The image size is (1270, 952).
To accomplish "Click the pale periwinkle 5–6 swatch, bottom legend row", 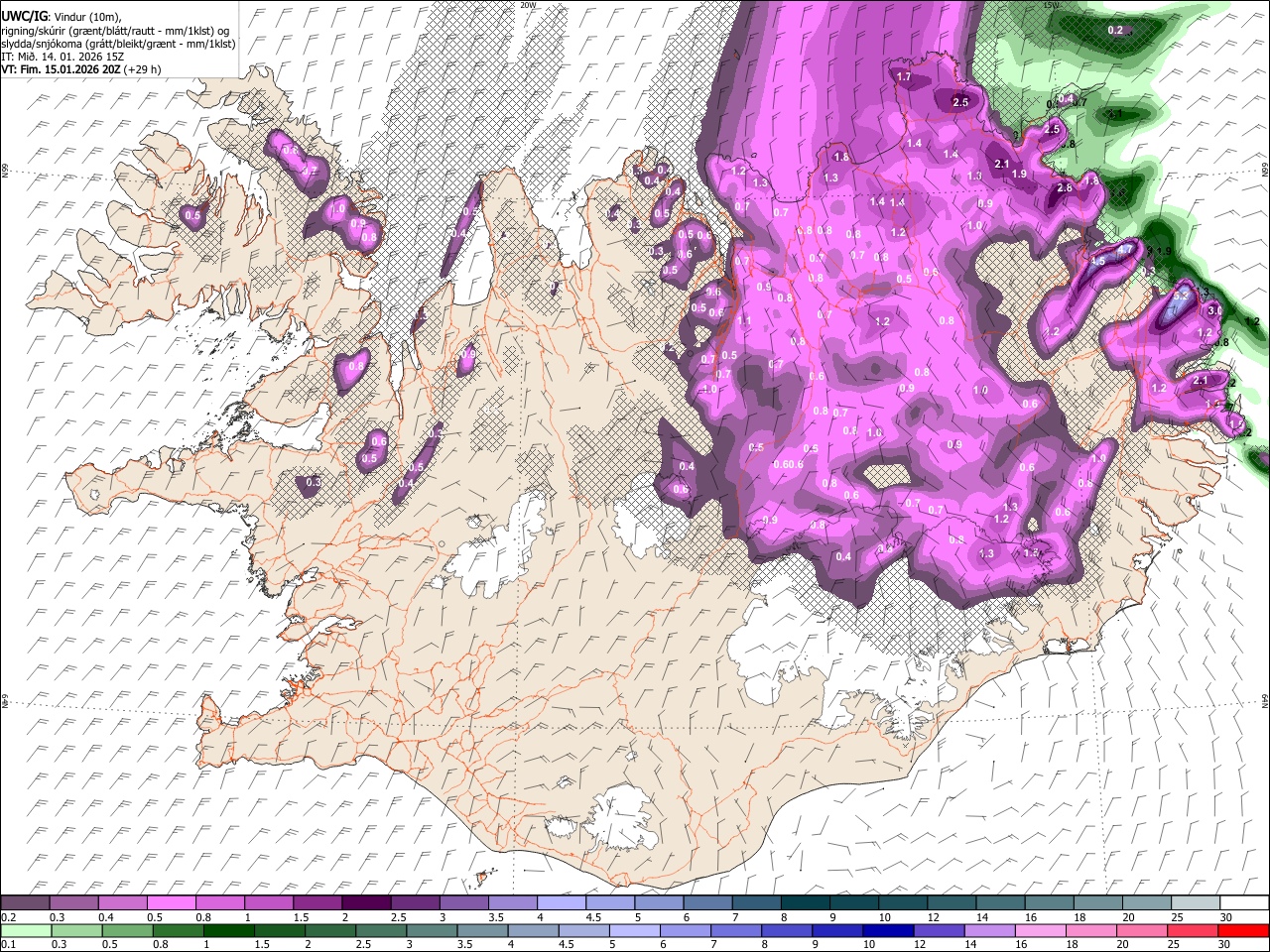I will pyautogui.click(x=635, y=930).
